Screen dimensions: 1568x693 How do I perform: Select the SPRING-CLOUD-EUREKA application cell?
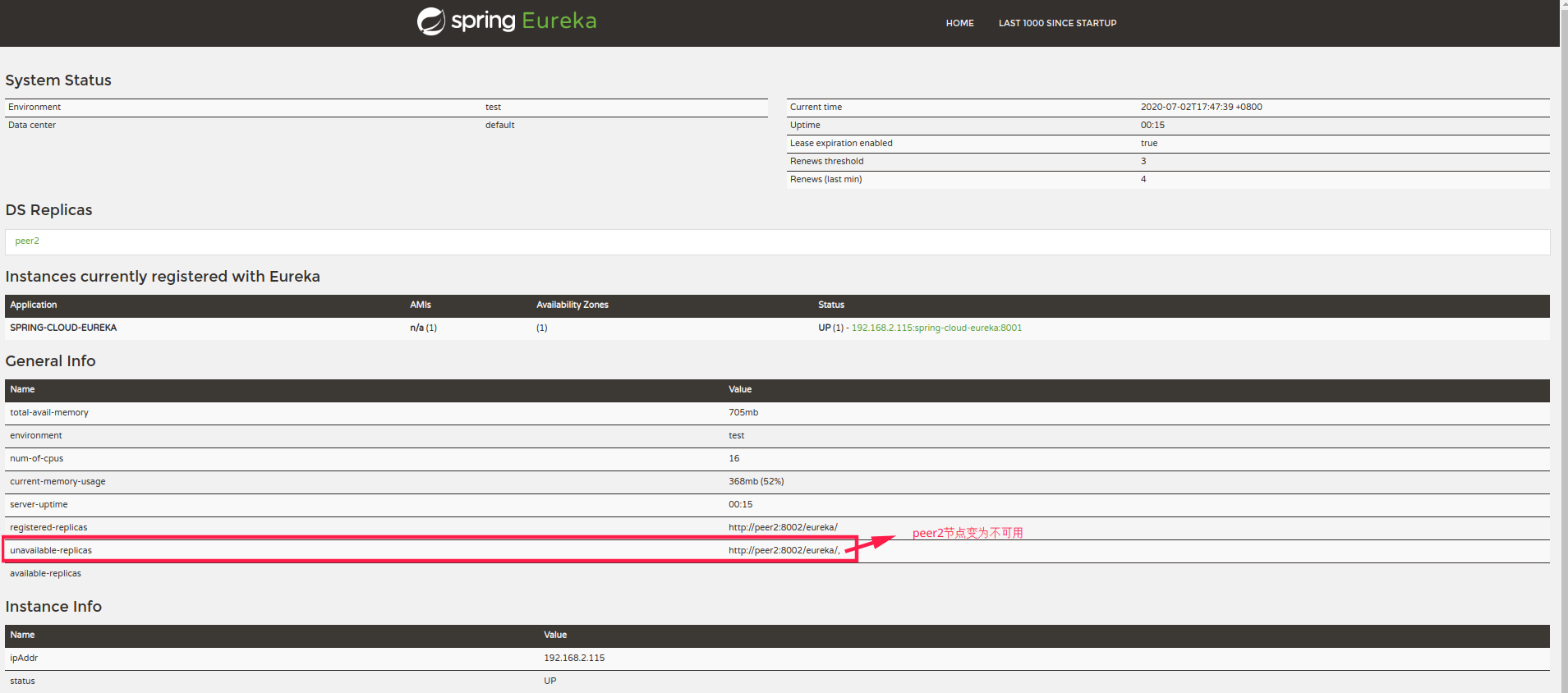[63, 328]
